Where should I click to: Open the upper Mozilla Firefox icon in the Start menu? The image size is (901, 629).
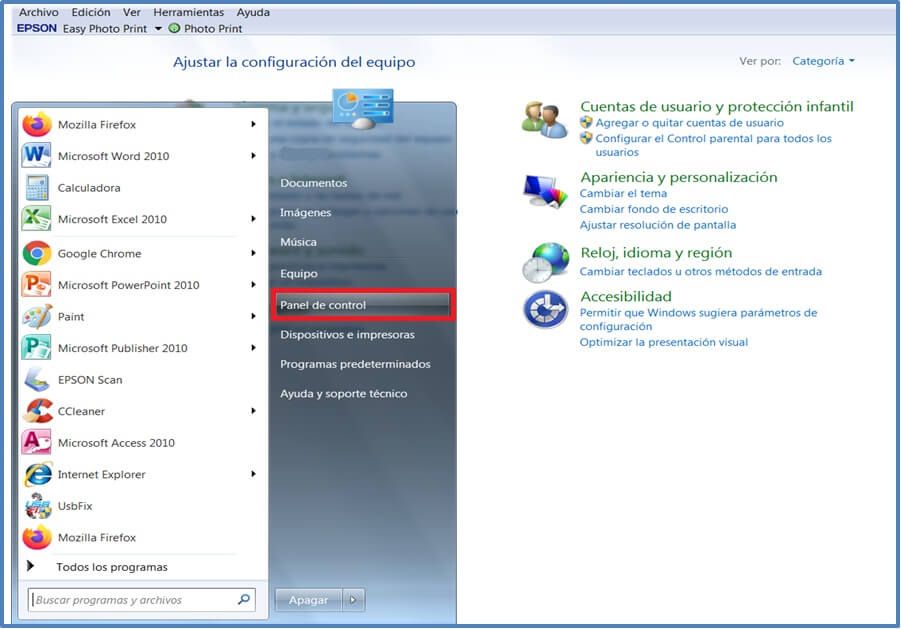tap(37, 125)
